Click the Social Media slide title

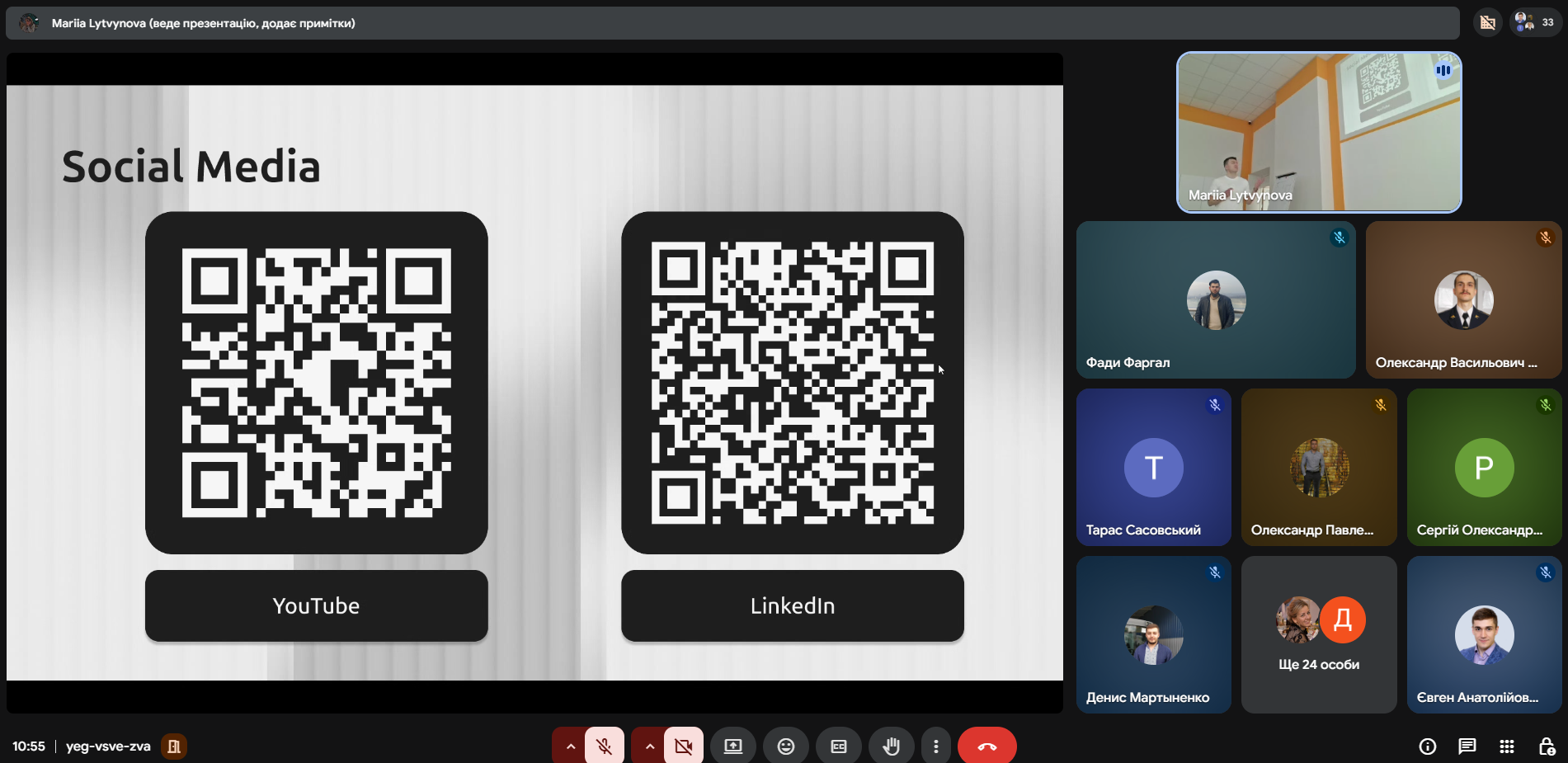point(191,167)
